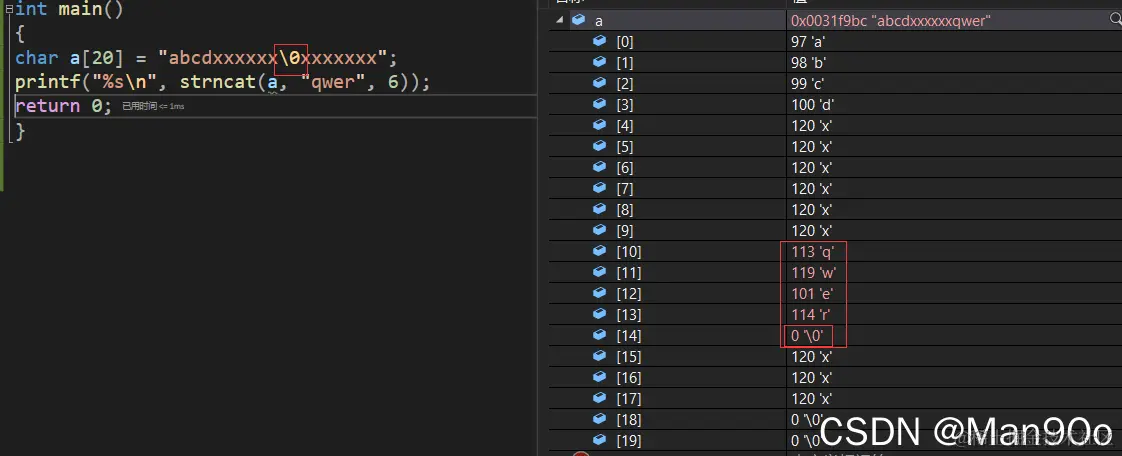Click the return 0; statement
Viewport: 1122px width, 456px height.
[64, 106]
